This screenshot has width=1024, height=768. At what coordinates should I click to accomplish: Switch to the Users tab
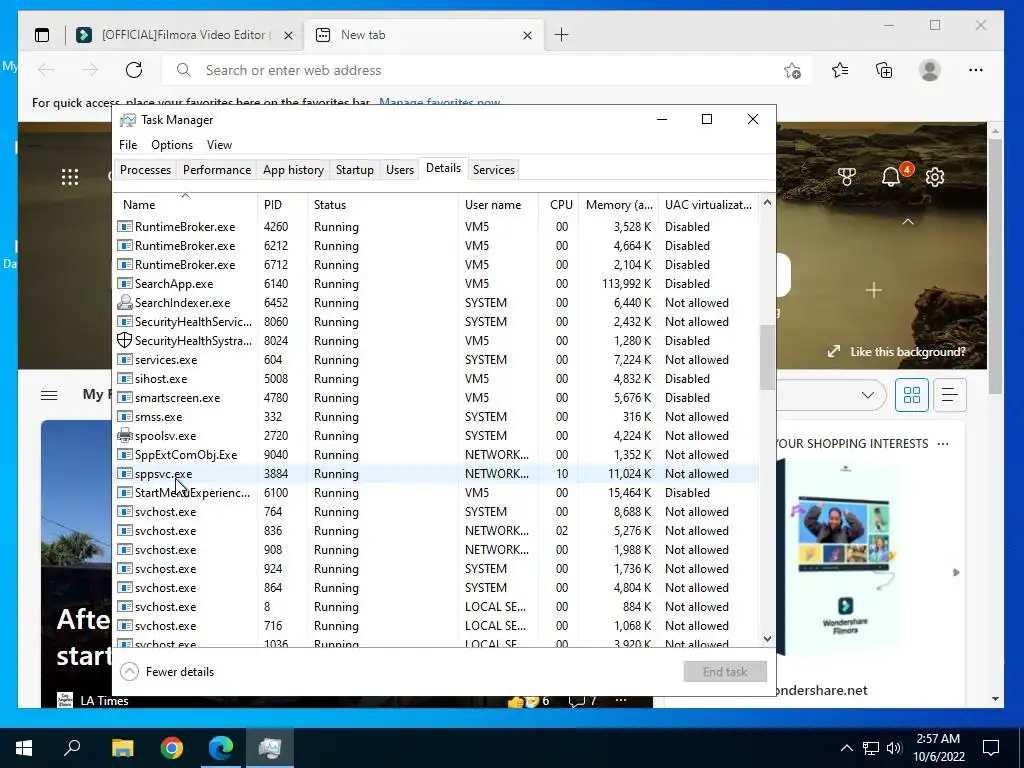400,170
